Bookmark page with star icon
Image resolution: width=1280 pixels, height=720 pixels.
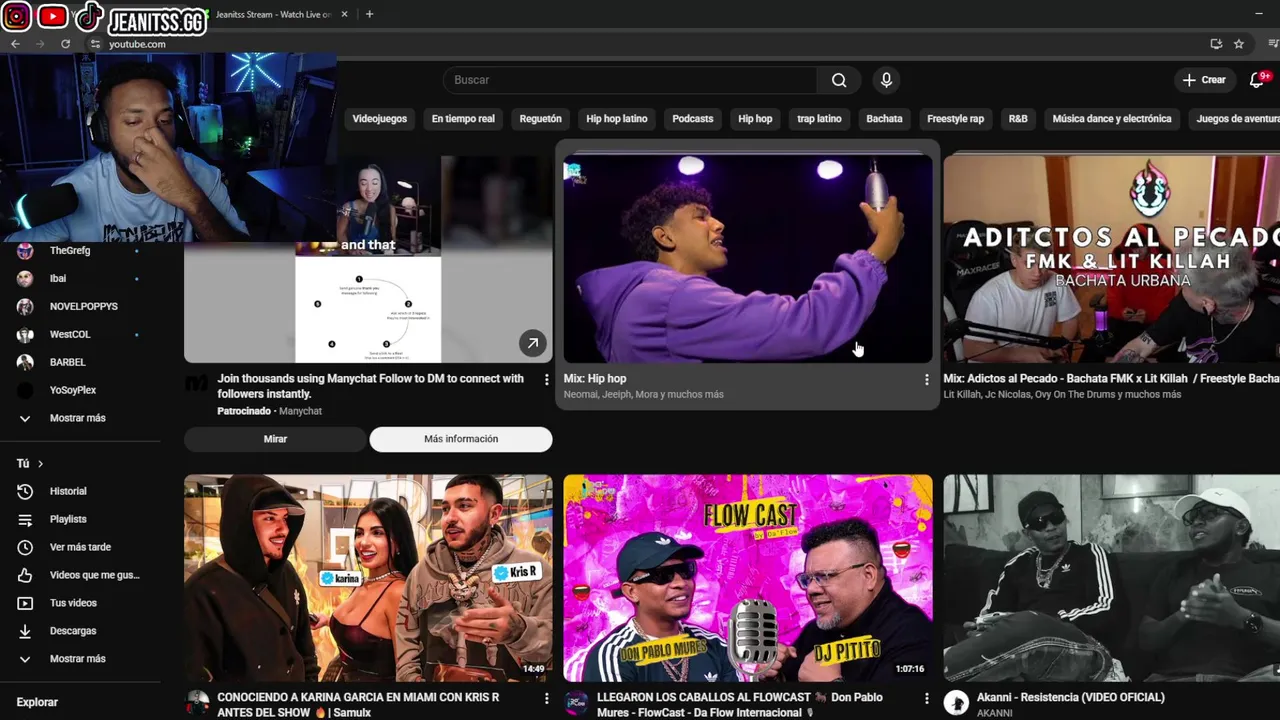(x=1239, y=44)
